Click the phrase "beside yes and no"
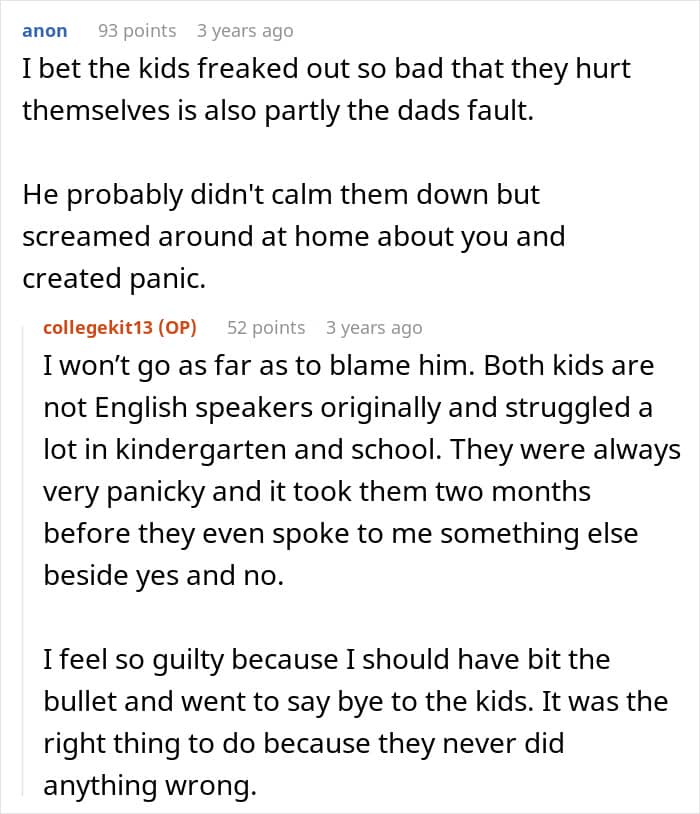 pyautogui.click(x=164, y=576)
